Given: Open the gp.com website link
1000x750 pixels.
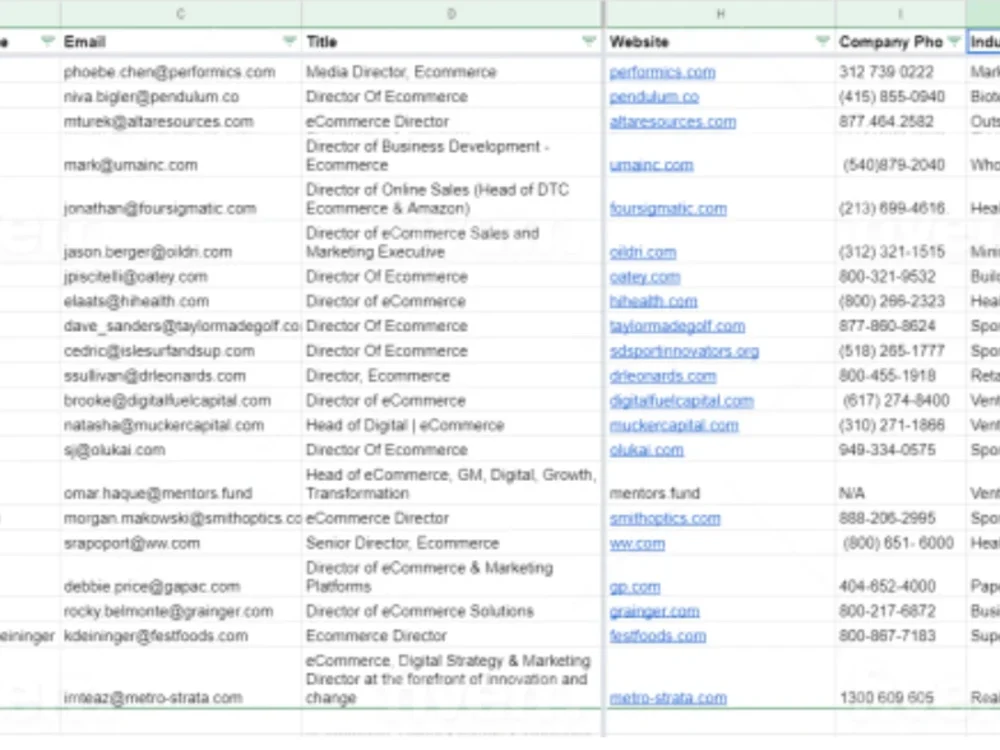Looking at the screenshot, I should pyautogui.click(x=635, y=587).
